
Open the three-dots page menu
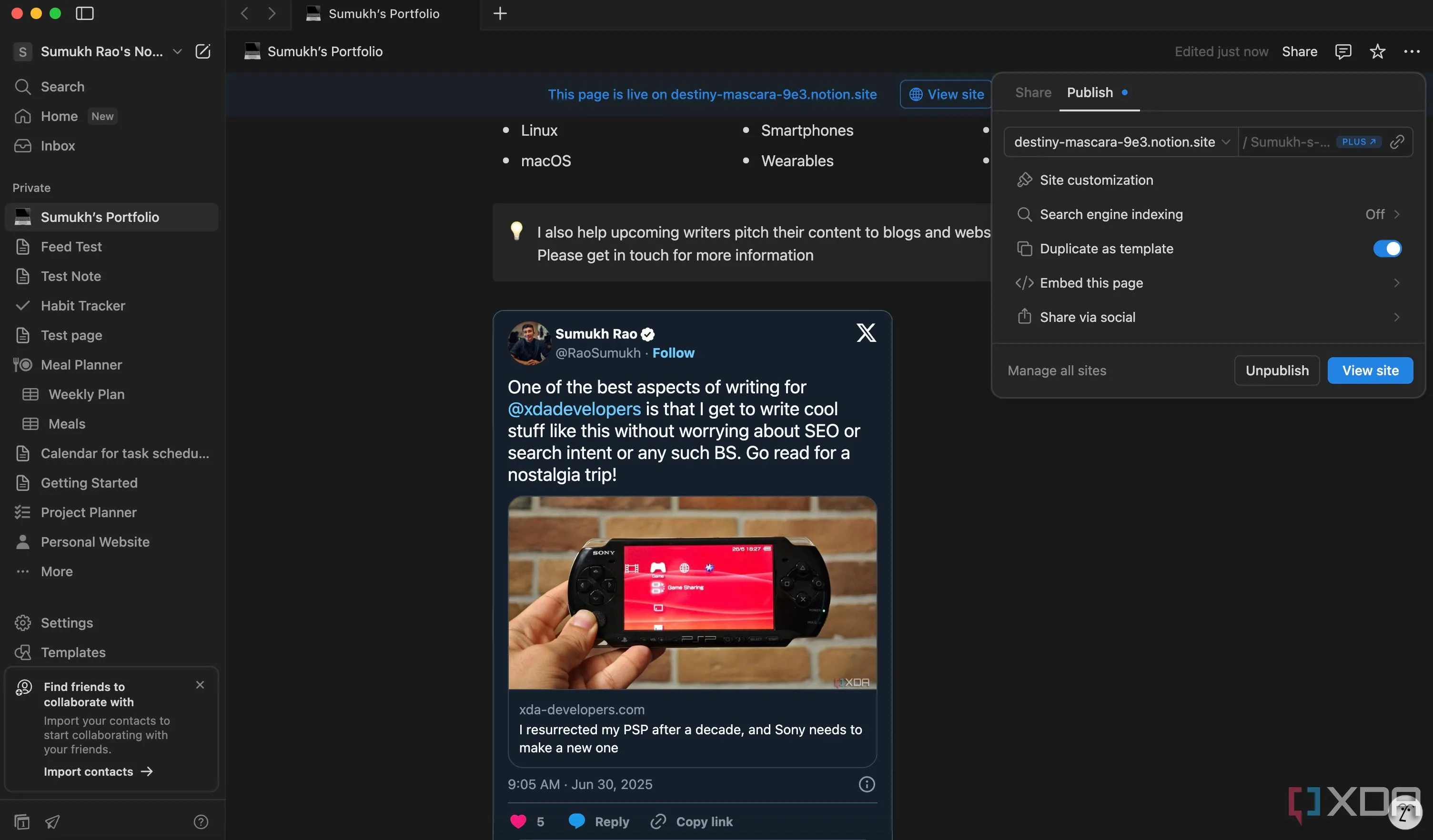[x=1412, y=51]
